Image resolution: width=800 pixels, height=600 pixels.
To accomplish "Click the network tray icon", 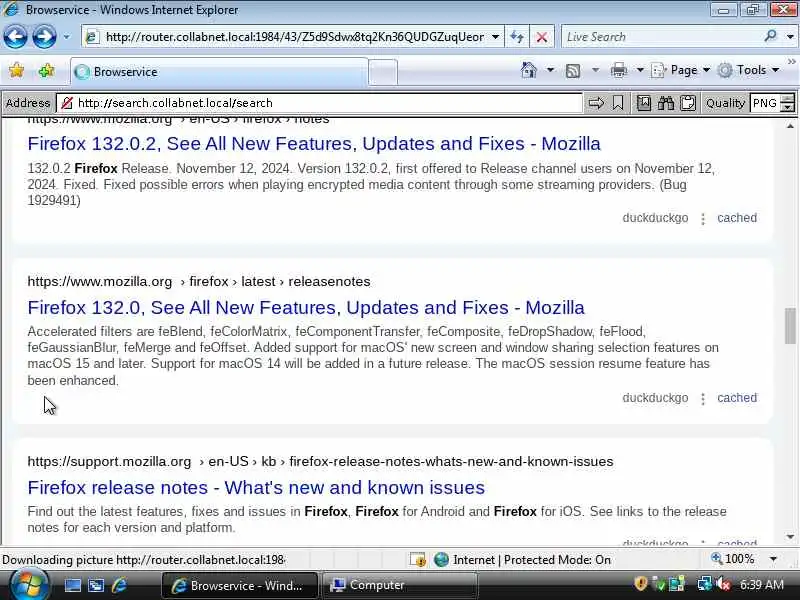I will pos(705,584).
